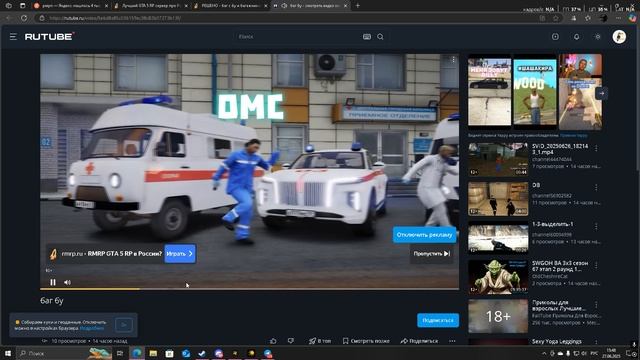640x360 pixels.
Task: Open more actions ellipsis under the video
Action: pyautogui.click(x=452, y=341)
